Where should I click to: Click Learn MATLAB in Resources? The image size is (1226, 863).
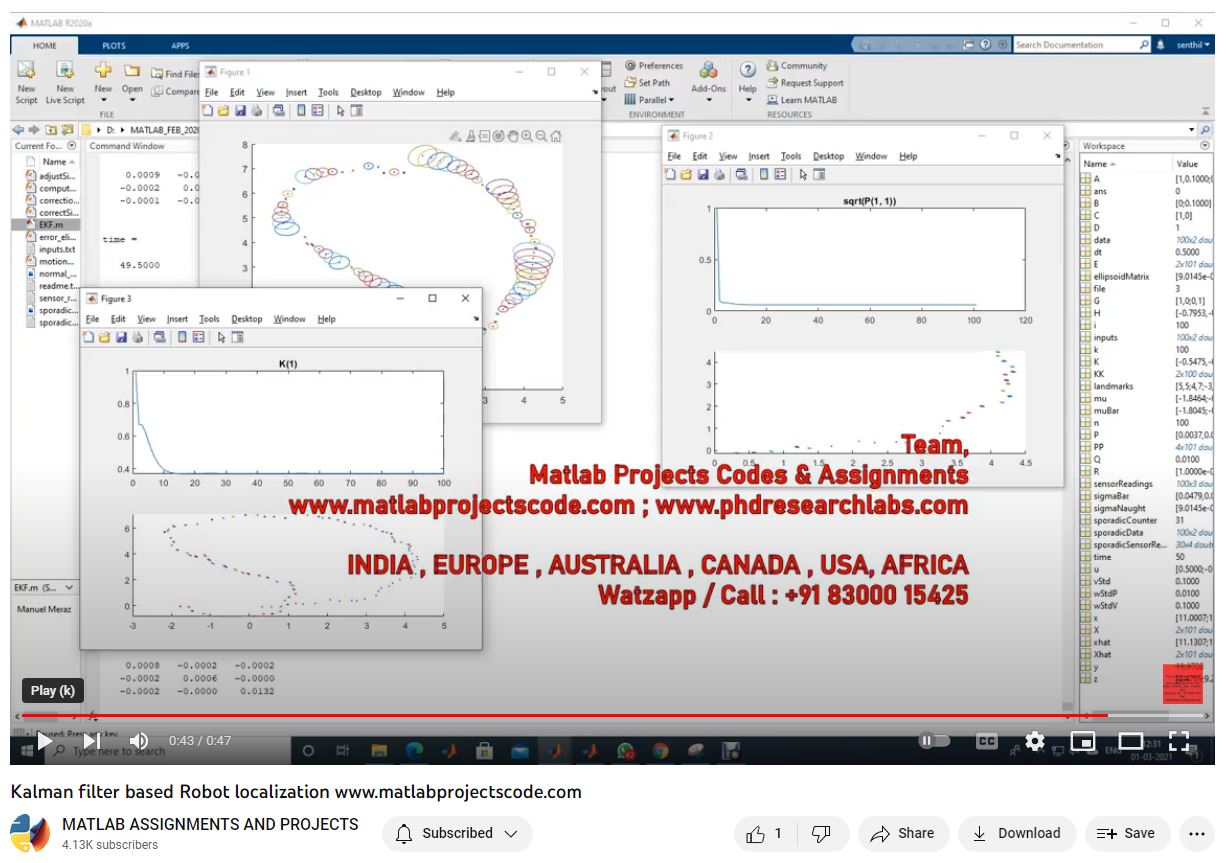[x=802, y=100]
